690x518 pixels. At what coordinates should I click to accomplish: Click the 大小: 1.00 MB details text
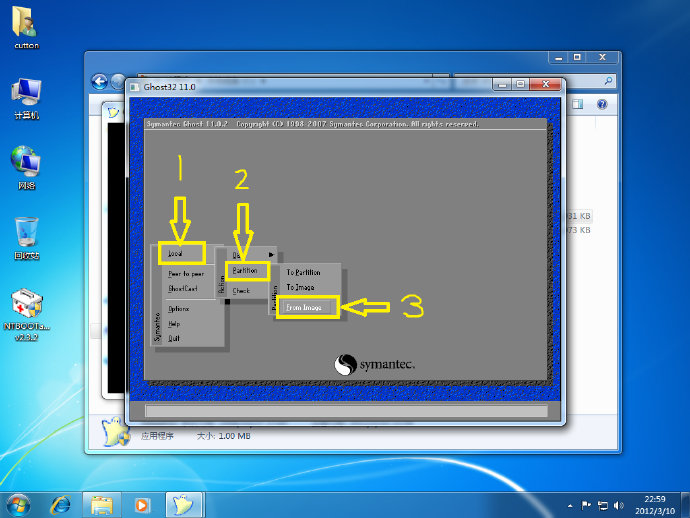pyautogui.click(x=224, y=436)
